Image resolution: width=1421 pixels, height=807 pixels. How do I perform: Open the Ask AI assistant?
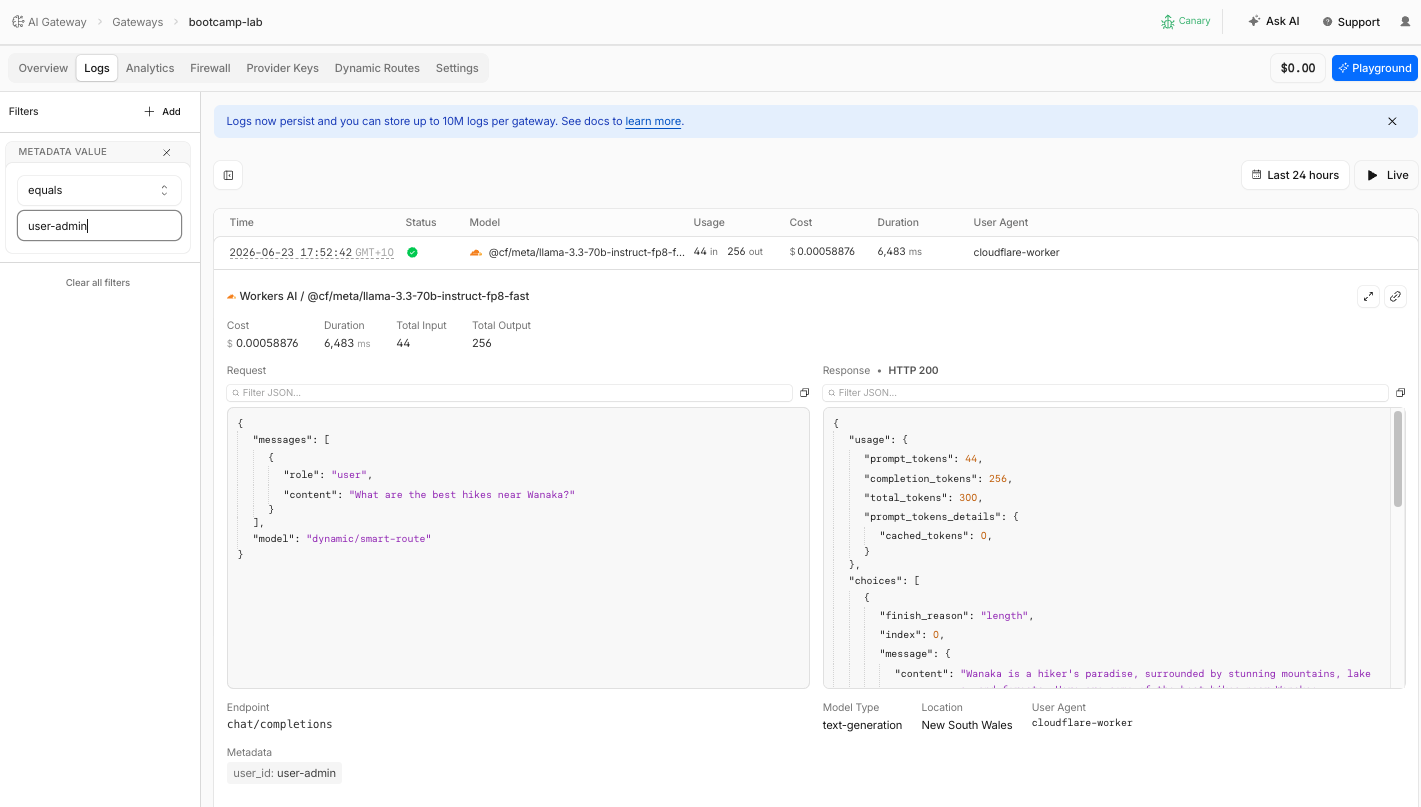[1274, 21]
